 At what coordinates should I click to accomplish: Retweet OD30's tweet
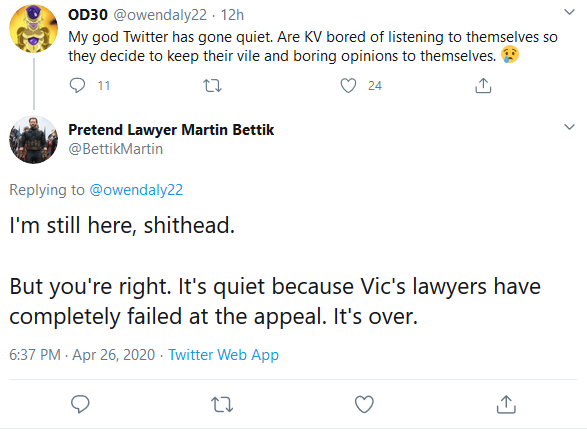(x=212, y=86)
